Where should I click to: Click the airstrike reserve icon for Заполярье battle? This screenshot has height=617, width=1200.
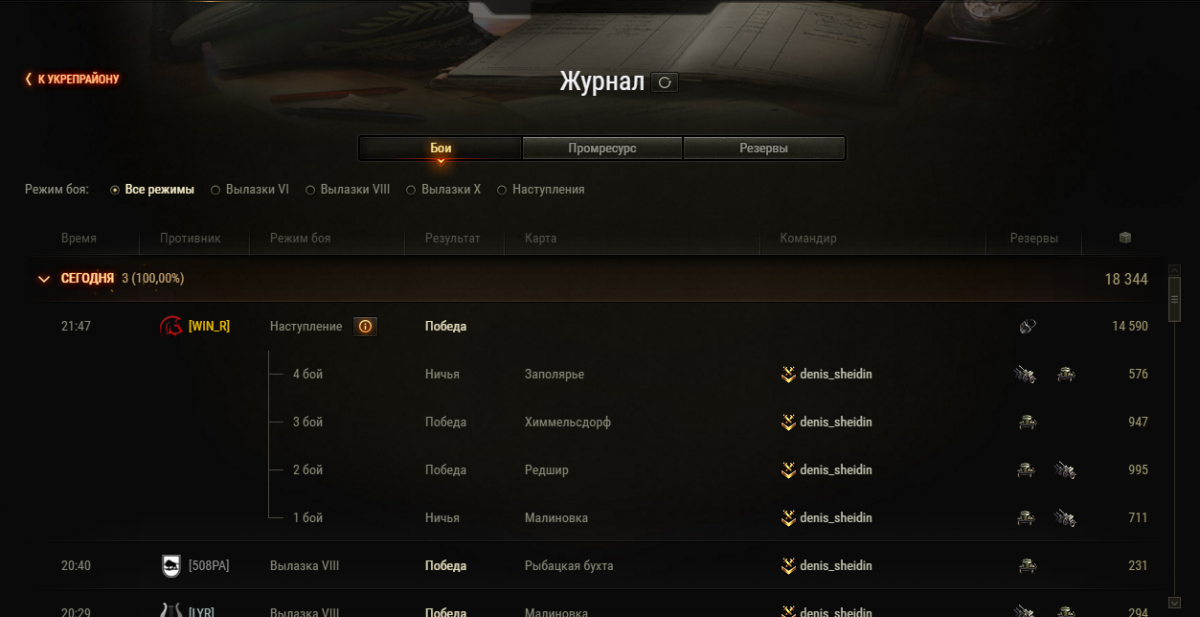1024,374
